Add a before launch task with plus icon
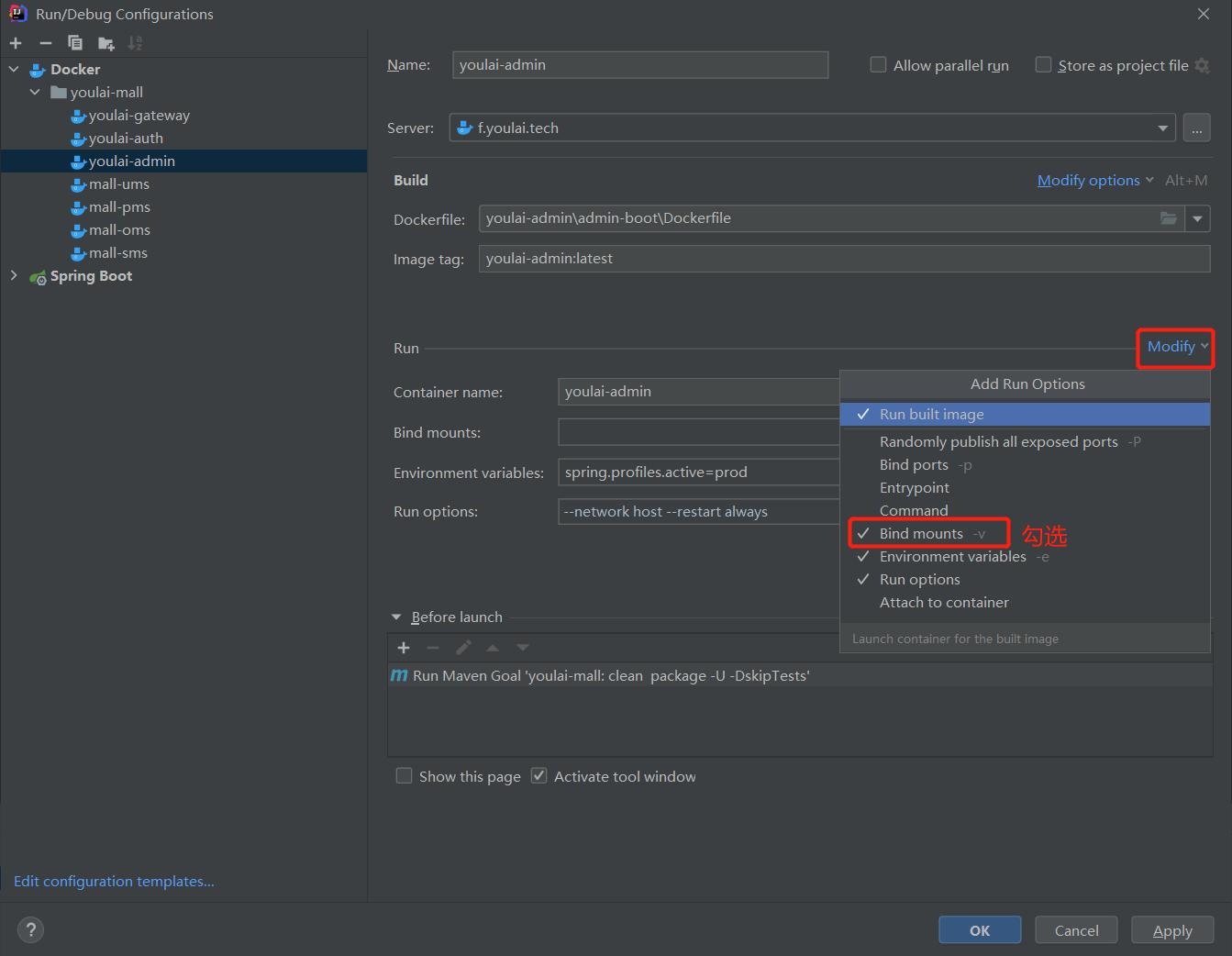The image size is (1232, 956). tap(404, 648)
